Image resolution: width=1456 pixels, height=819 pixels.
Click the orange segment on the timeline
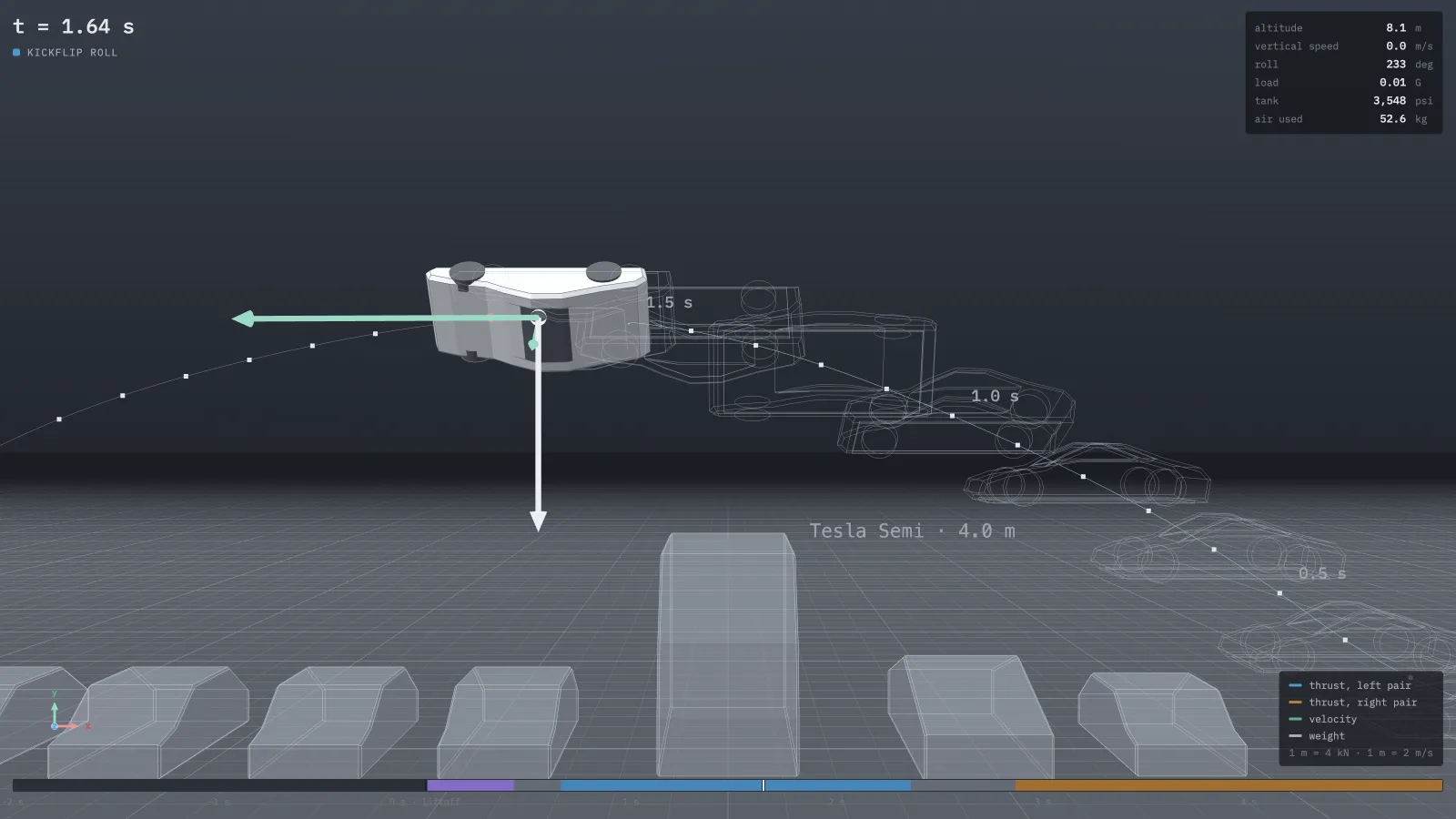[x=1228, y=785]
